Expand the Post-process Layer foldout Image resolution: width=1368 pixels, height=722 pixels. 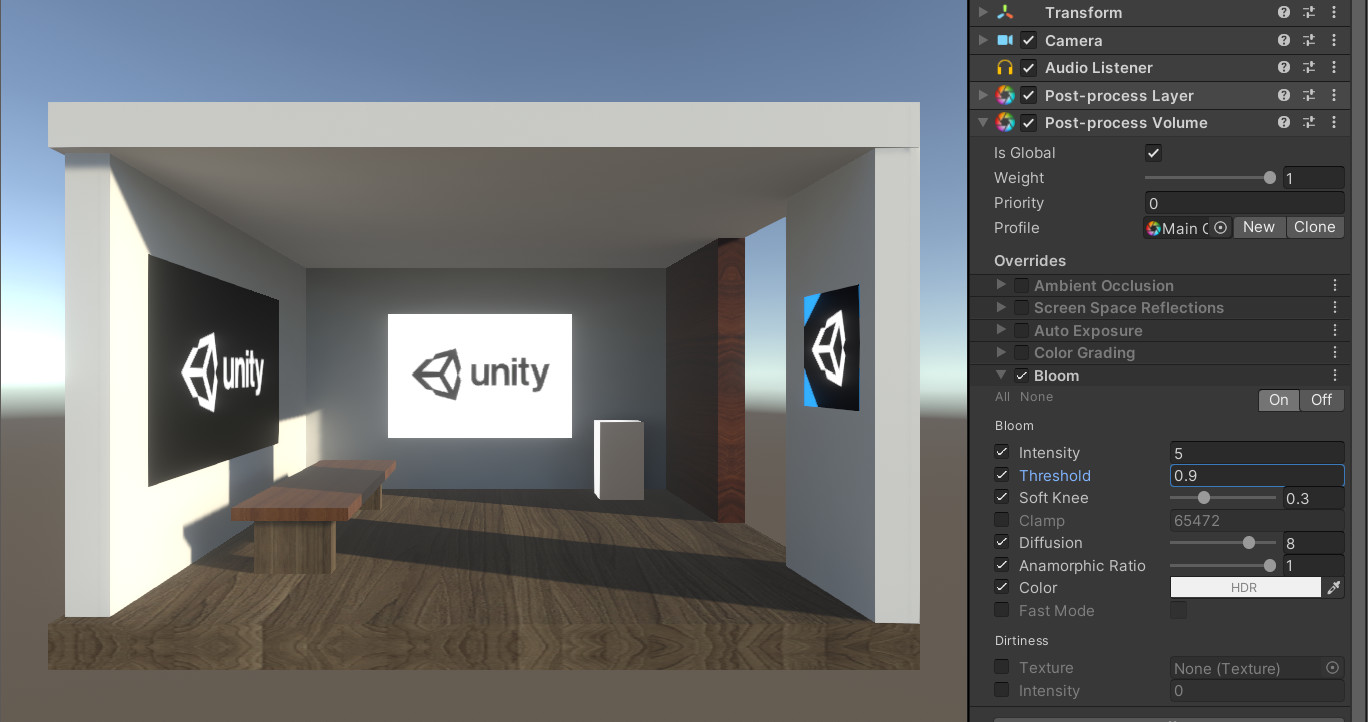(x=983, y=95)
